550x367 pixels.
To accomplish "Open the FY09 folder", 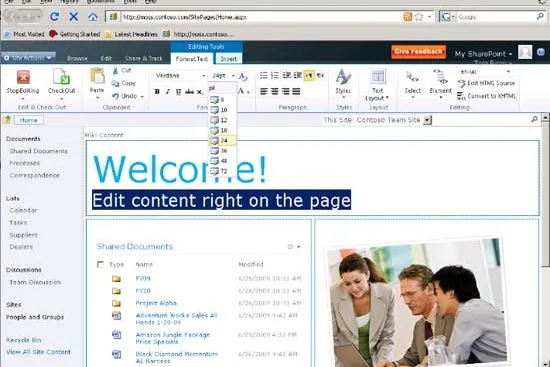I will pos(143,279).
